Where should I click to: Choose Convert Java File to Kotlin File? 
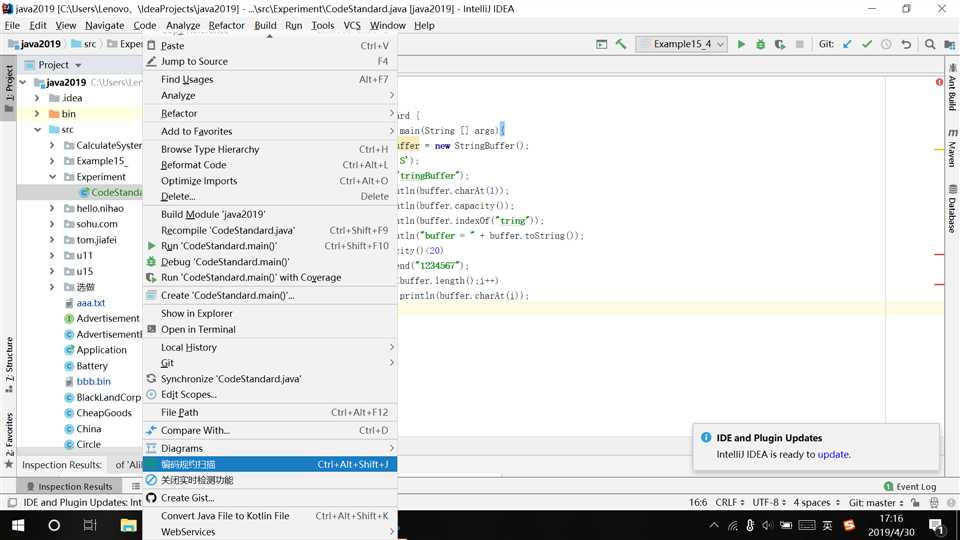[x=269, y=516]
